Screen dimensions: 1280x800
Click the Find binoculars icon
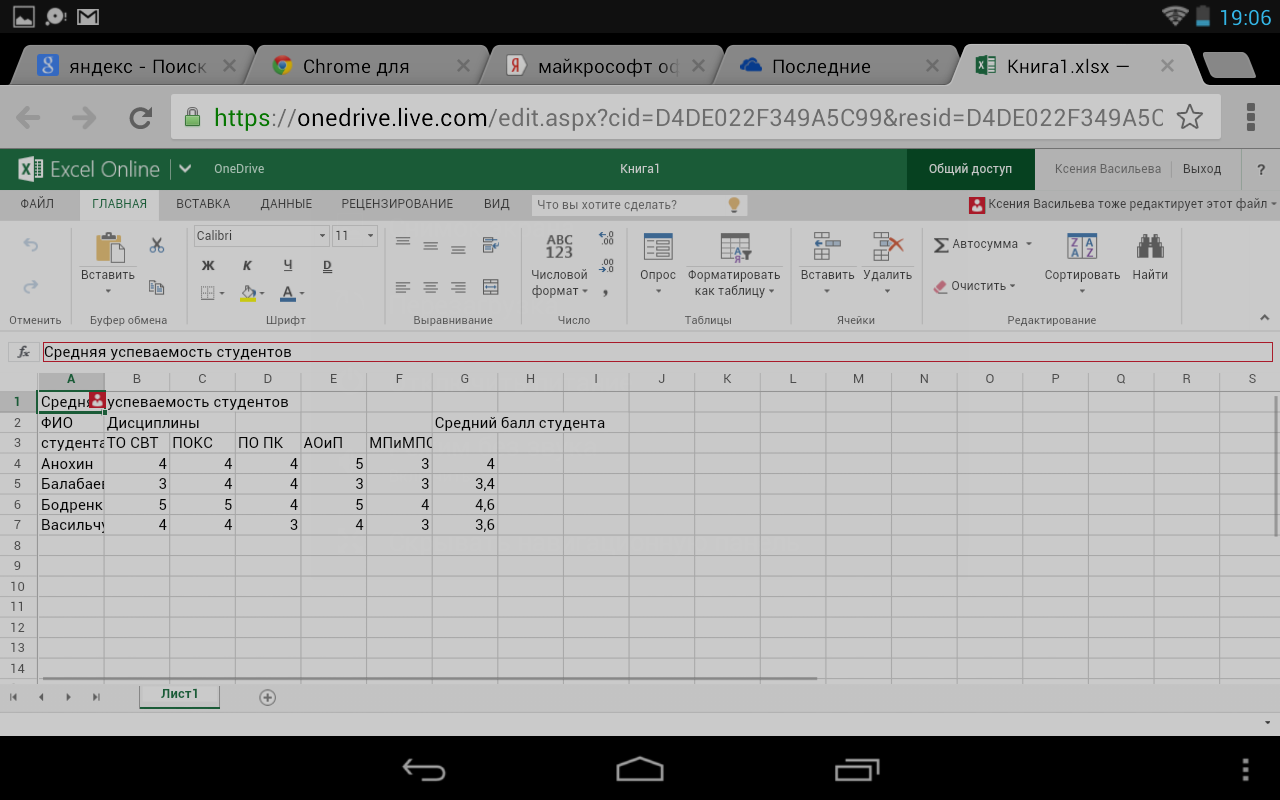click(1150, 247)
